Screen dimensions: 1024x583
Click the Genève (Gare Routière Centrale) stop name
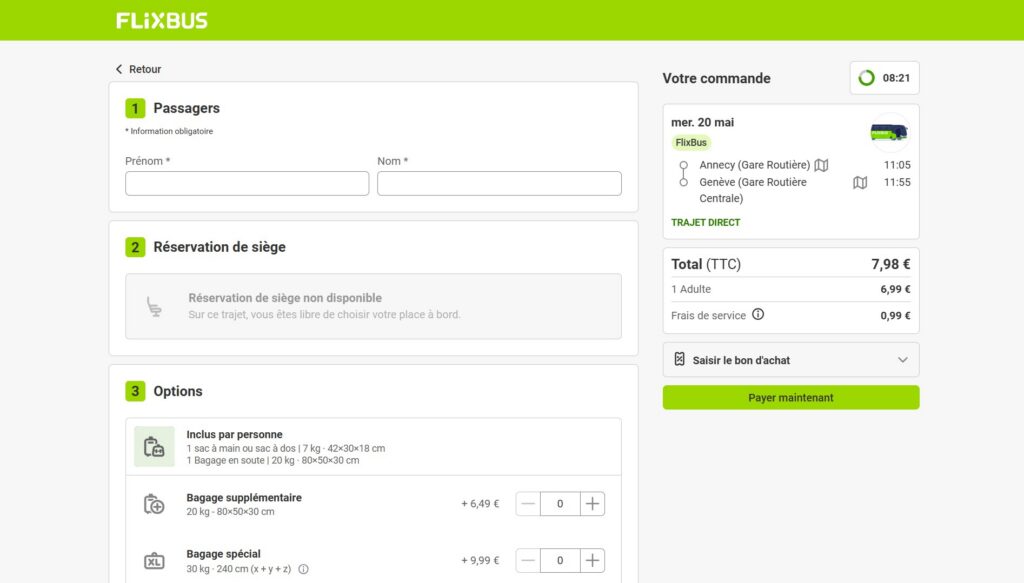[x=753, y=190]
